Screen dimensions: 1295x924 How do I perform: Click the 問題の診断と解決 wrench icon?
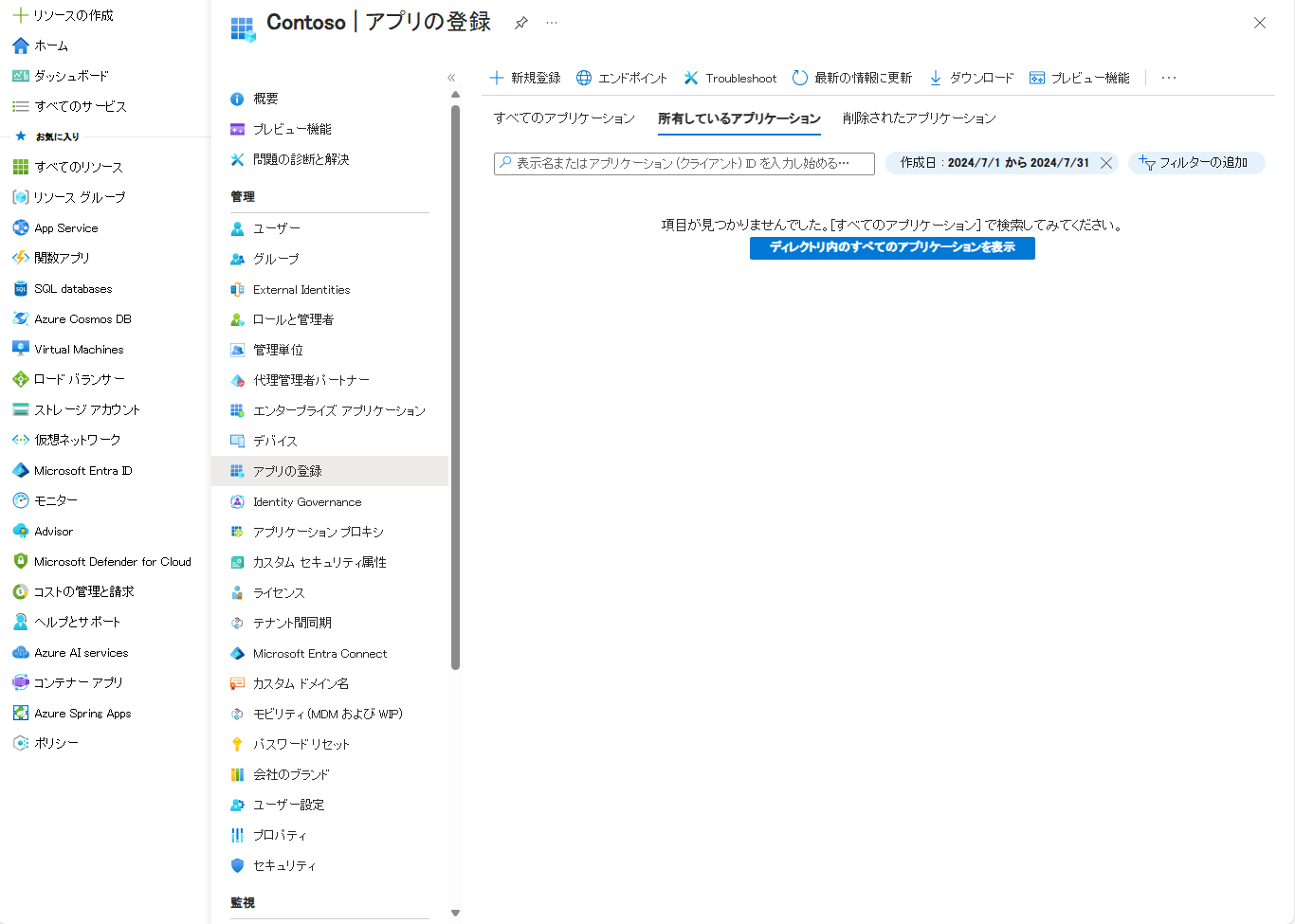point(237,159)
